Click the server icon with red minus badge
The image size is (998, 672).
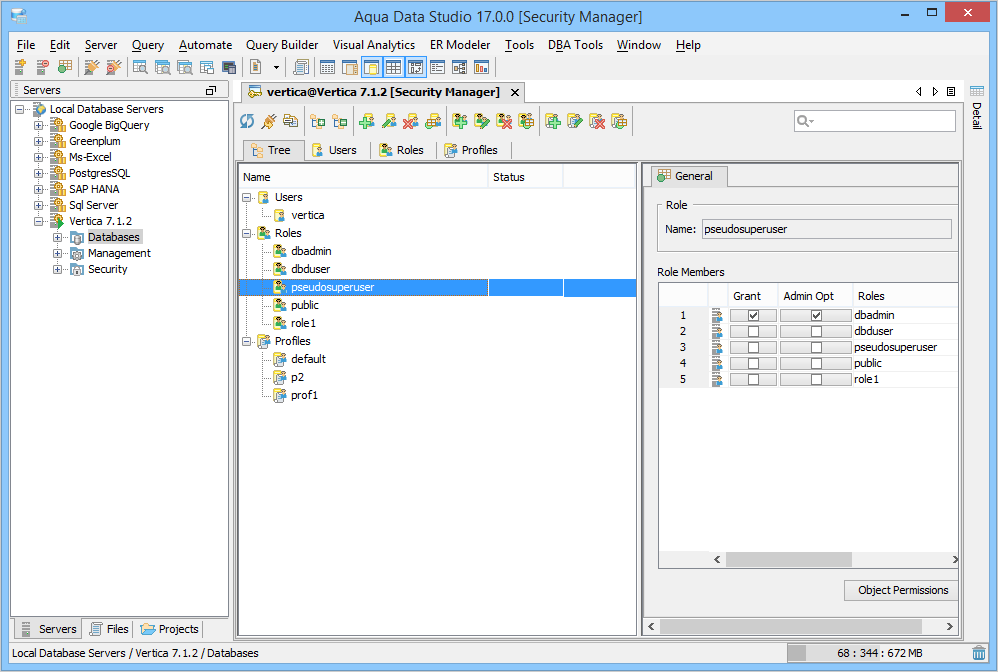[x=42, y=67]
